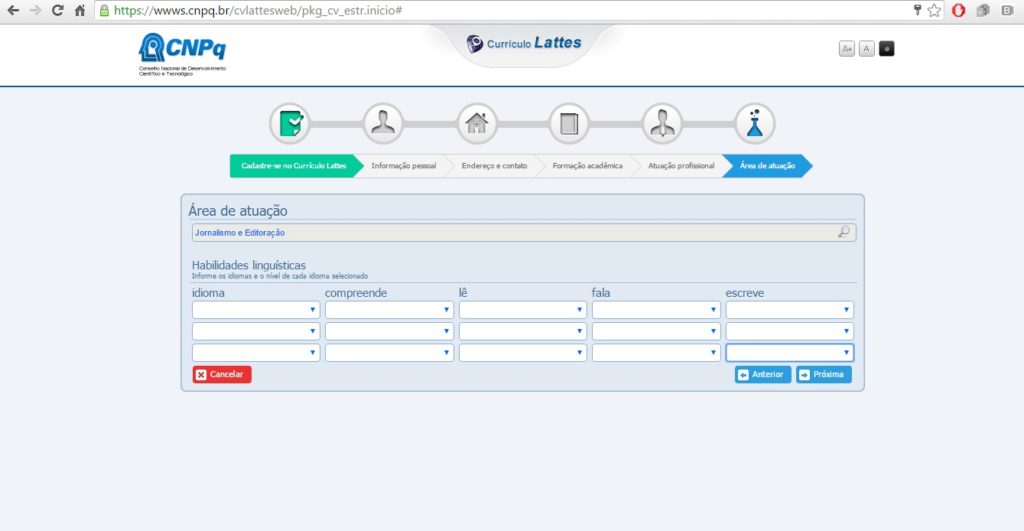The image size is (1024, 531).
Task: Click the personal information person icon
Action: coord(383,124)
